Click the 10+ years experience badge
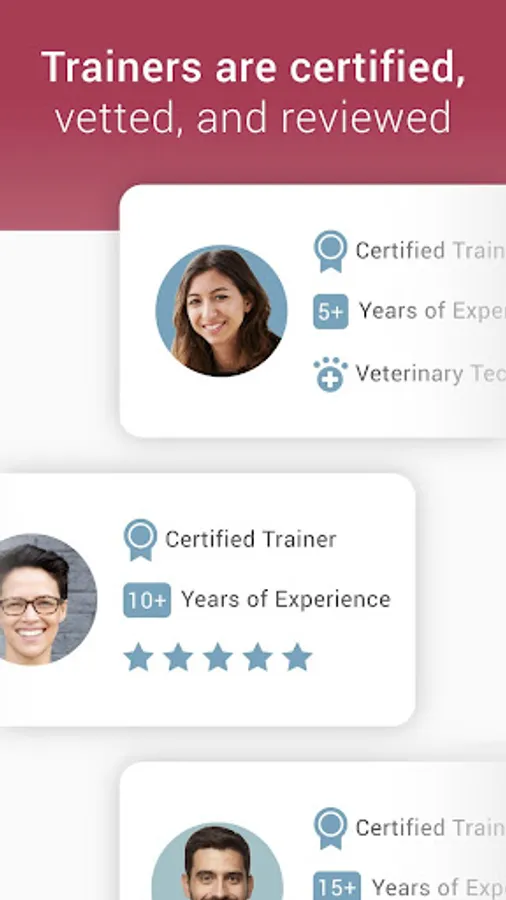This screenshot has width=506, height=900. point(147,600)
